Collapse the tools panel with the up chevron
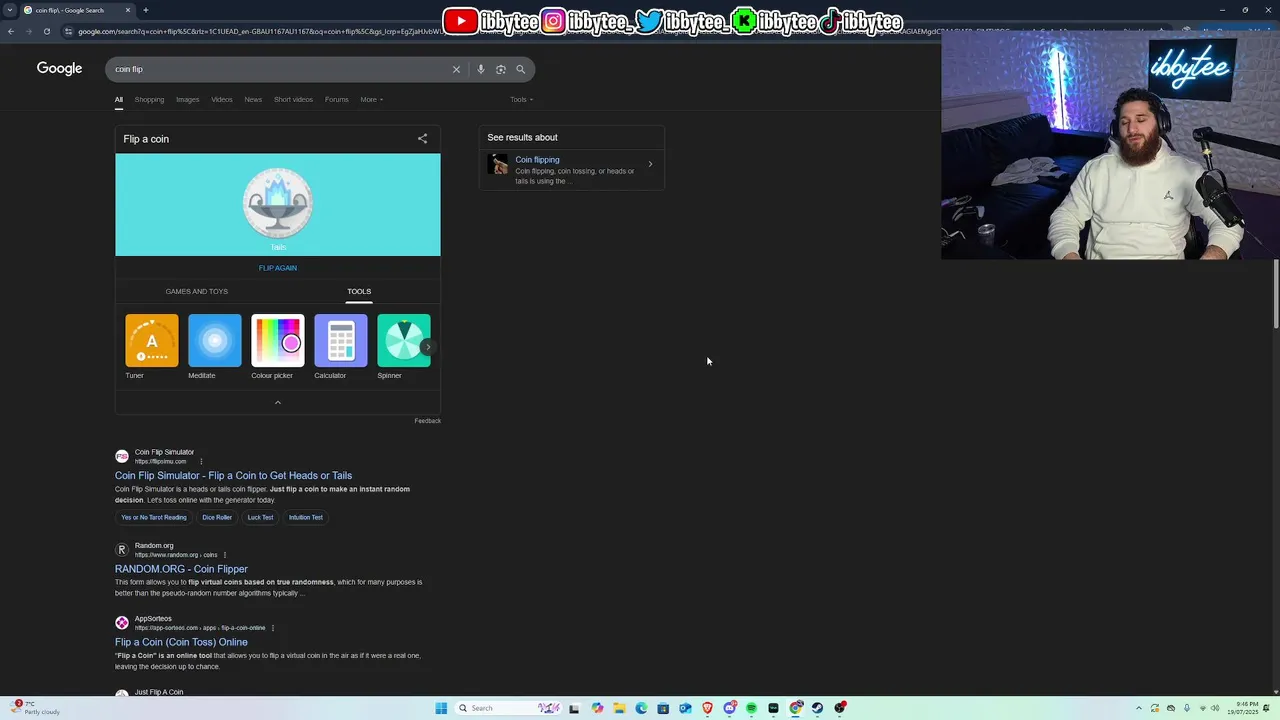Screen dimensions: 1280x720 pyautogui.click(x=278, y=402)
